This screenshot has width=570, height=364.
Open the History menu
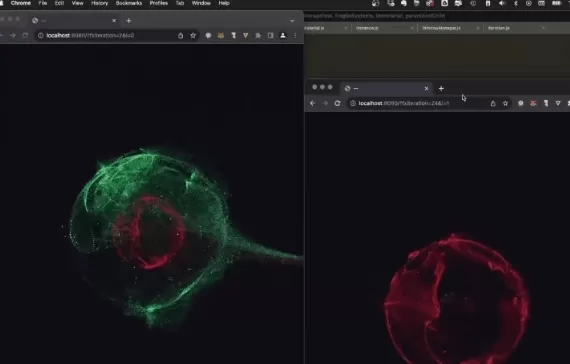pyautogui.click(x=100, y=3)
